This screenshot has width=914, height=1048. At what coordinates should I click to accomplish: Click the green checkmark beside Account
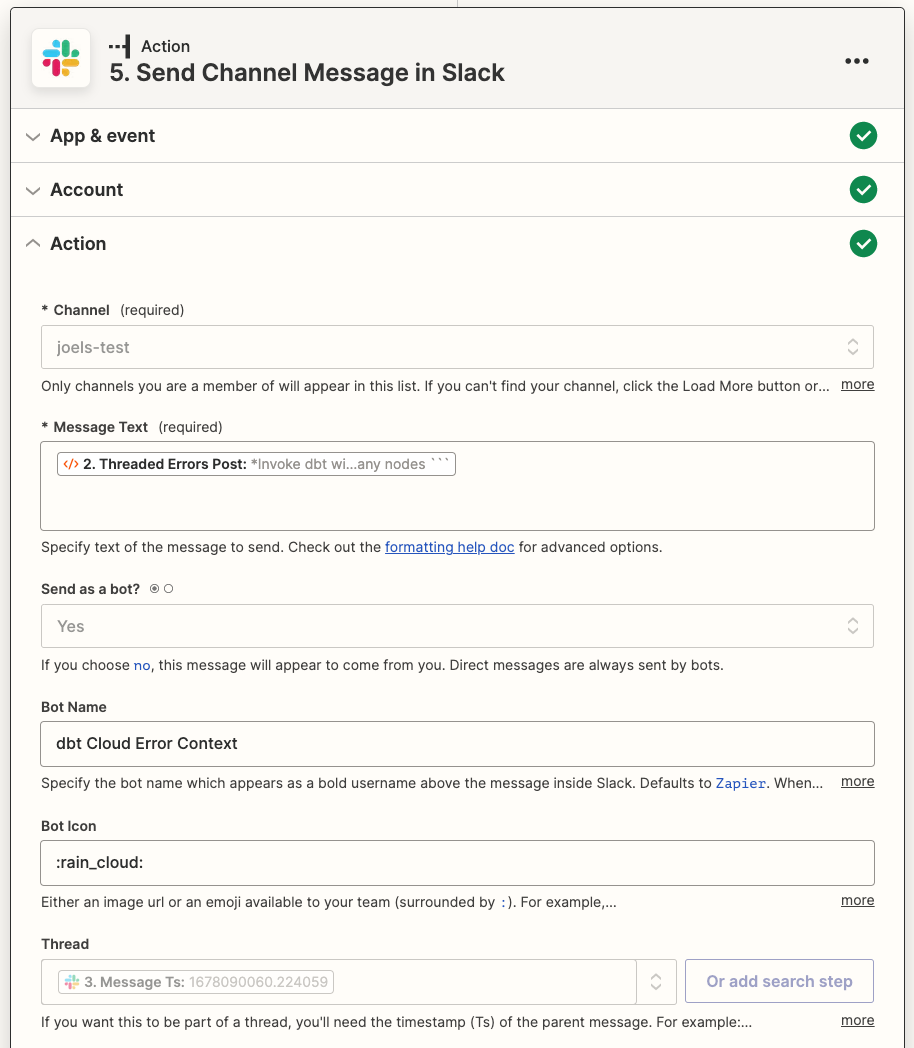pos(863,189)
